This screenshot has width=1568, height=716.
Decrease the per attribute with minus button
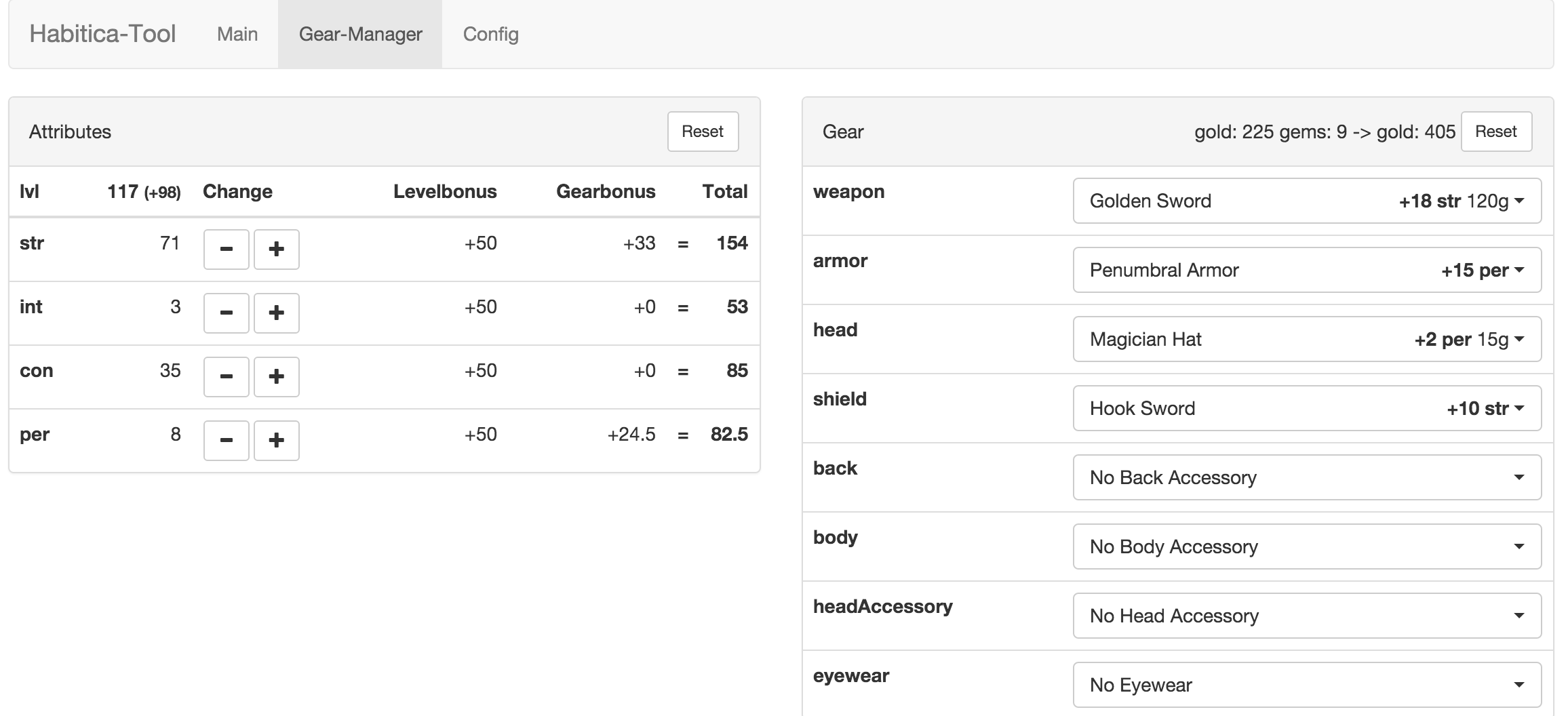[x=227, y=440]
